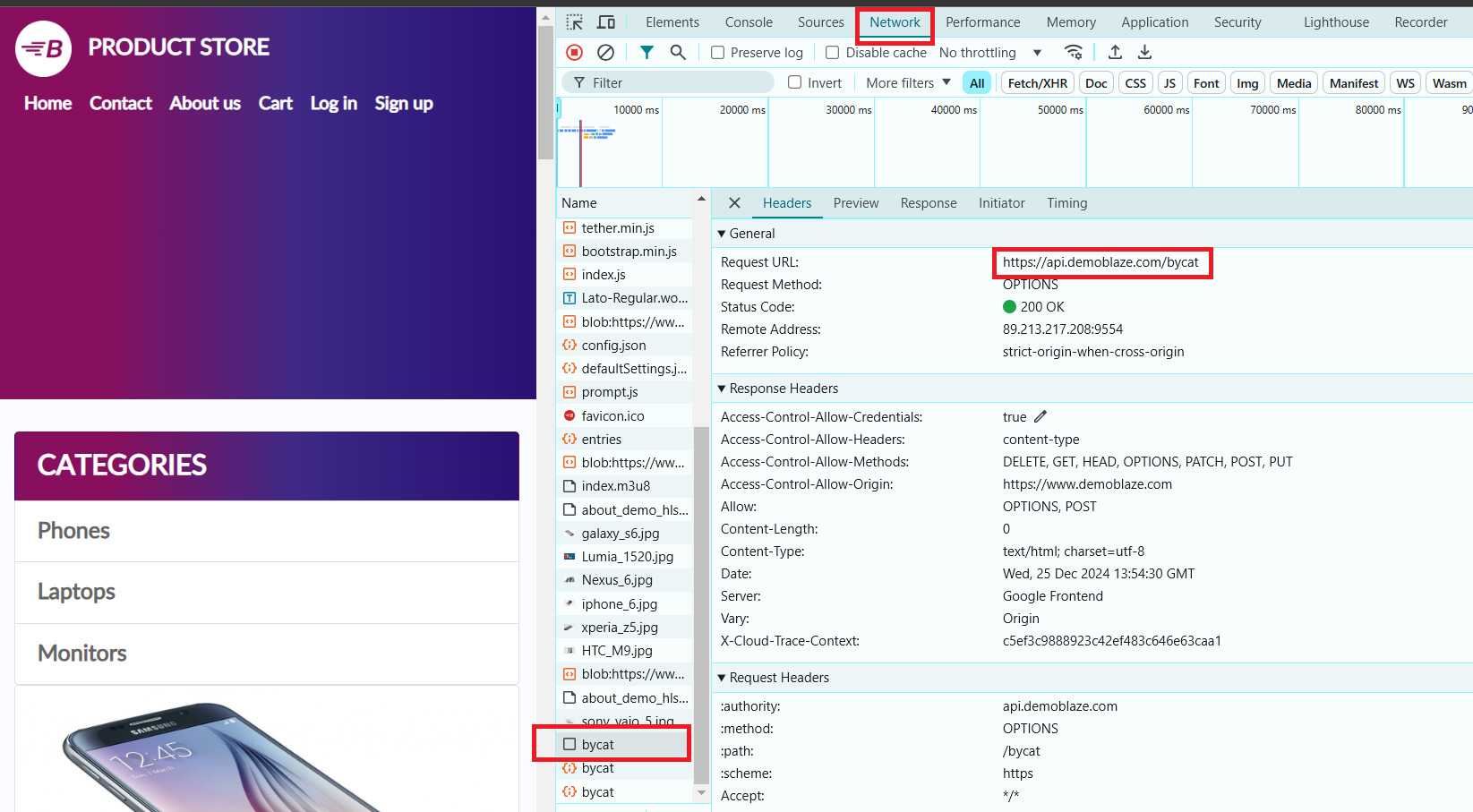
Task: Collapse the General section
Action: pyautogui.click(x=748, y=234)
